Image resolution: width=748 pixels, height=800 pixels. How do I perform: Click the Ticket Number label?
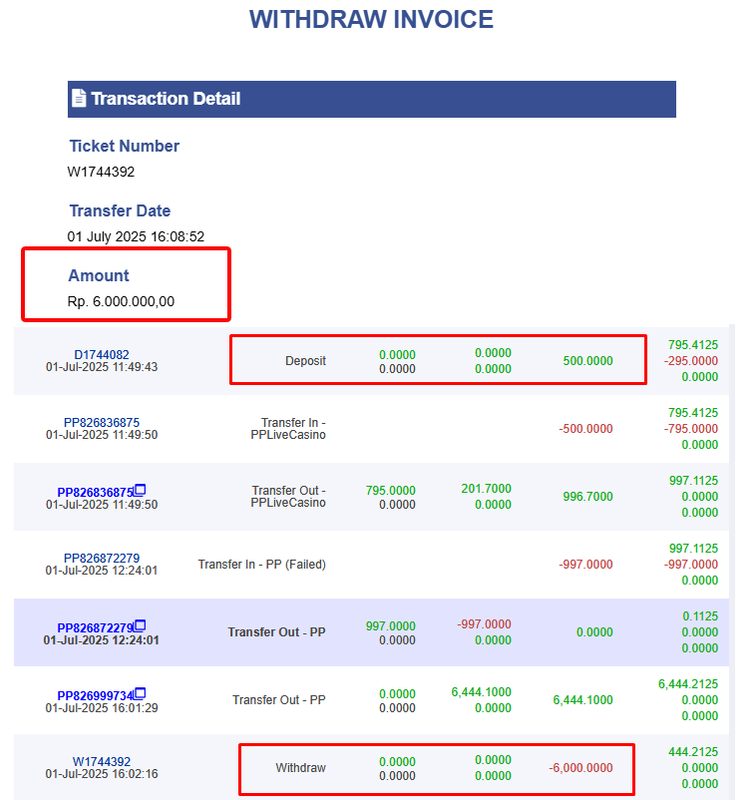click(x=124, y=146)
